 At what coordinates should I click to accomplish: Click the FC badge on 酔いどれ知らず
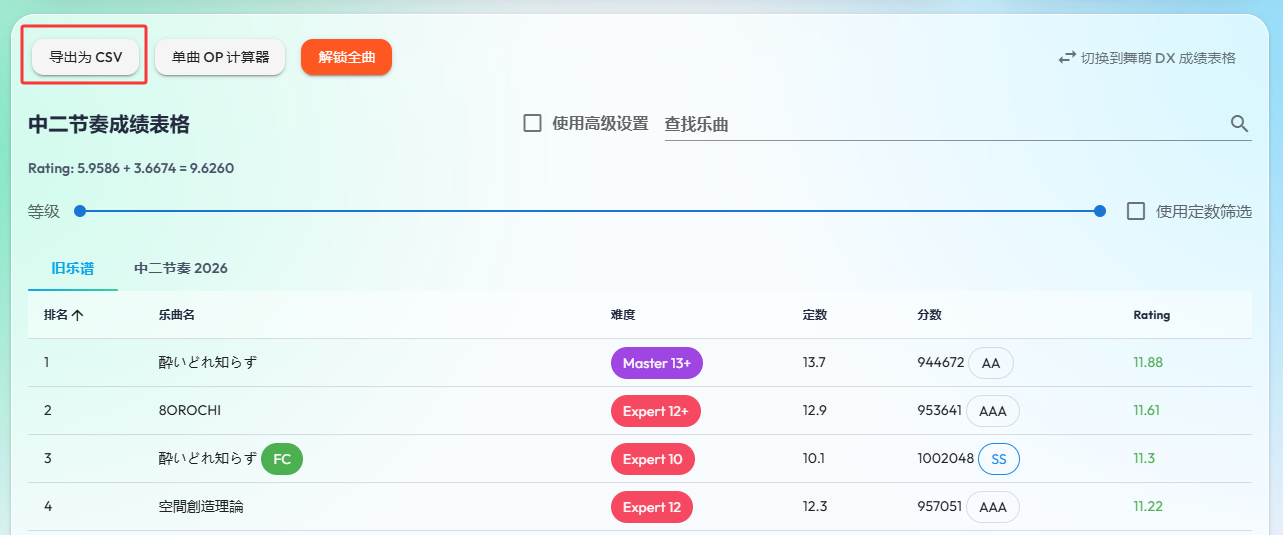282,459
